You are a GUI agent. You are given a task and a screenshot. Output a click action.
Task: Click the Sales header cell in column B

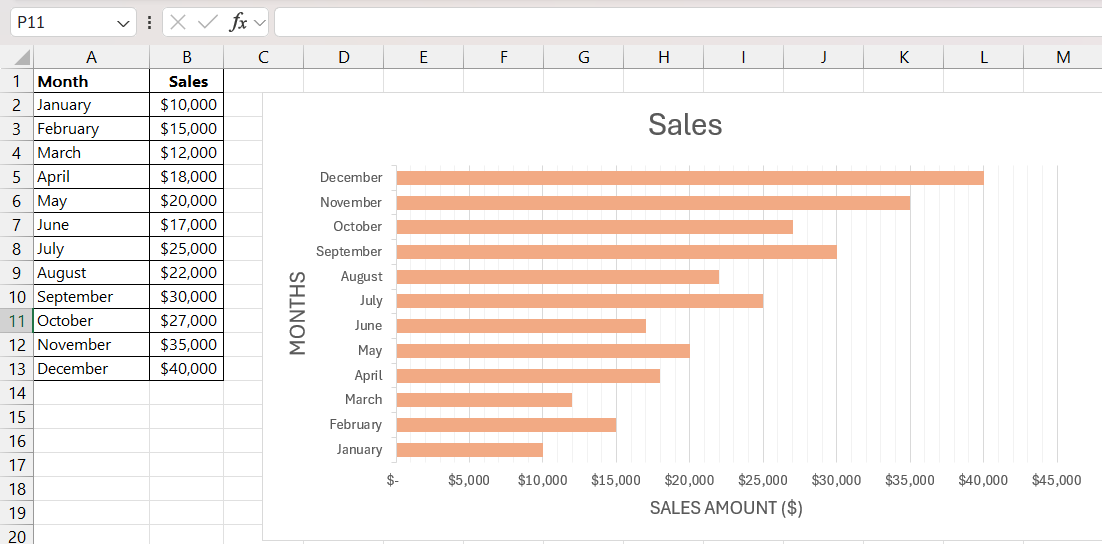point(186,81)
